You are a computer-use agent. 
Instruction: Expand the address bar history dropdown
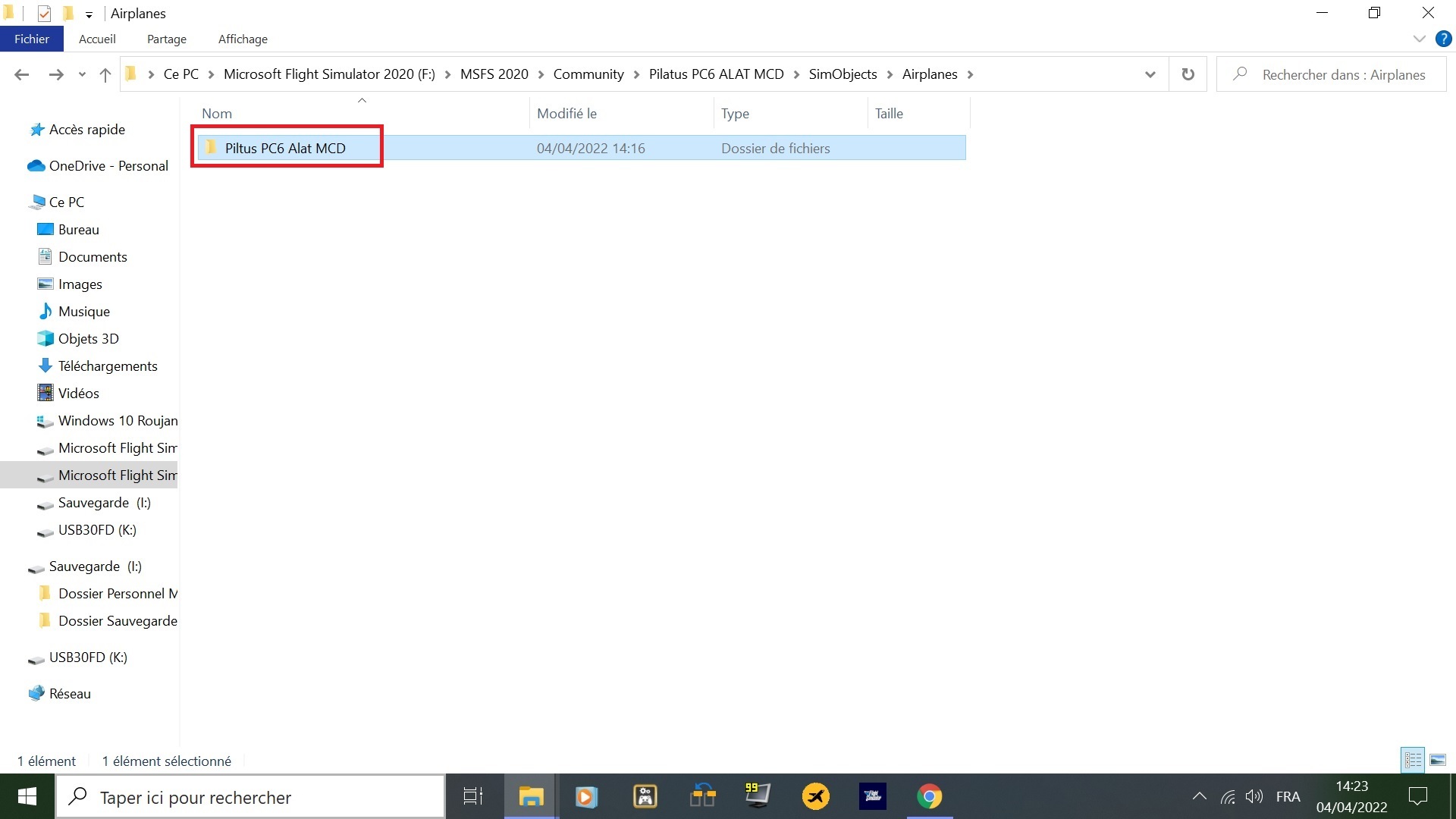point(1150,74)
